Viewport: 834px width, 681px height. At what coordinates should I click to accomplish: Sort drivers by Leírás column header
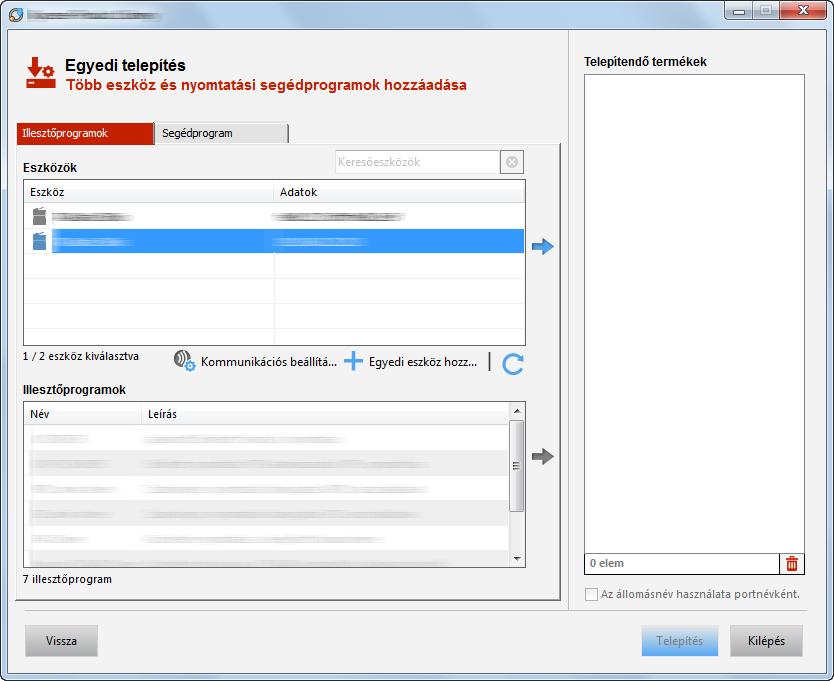(x=324, y=414)
